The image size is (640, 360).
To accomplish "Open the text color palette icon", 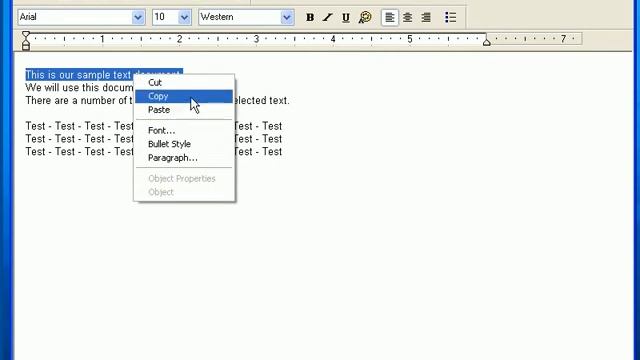I will tap(365, 18).
